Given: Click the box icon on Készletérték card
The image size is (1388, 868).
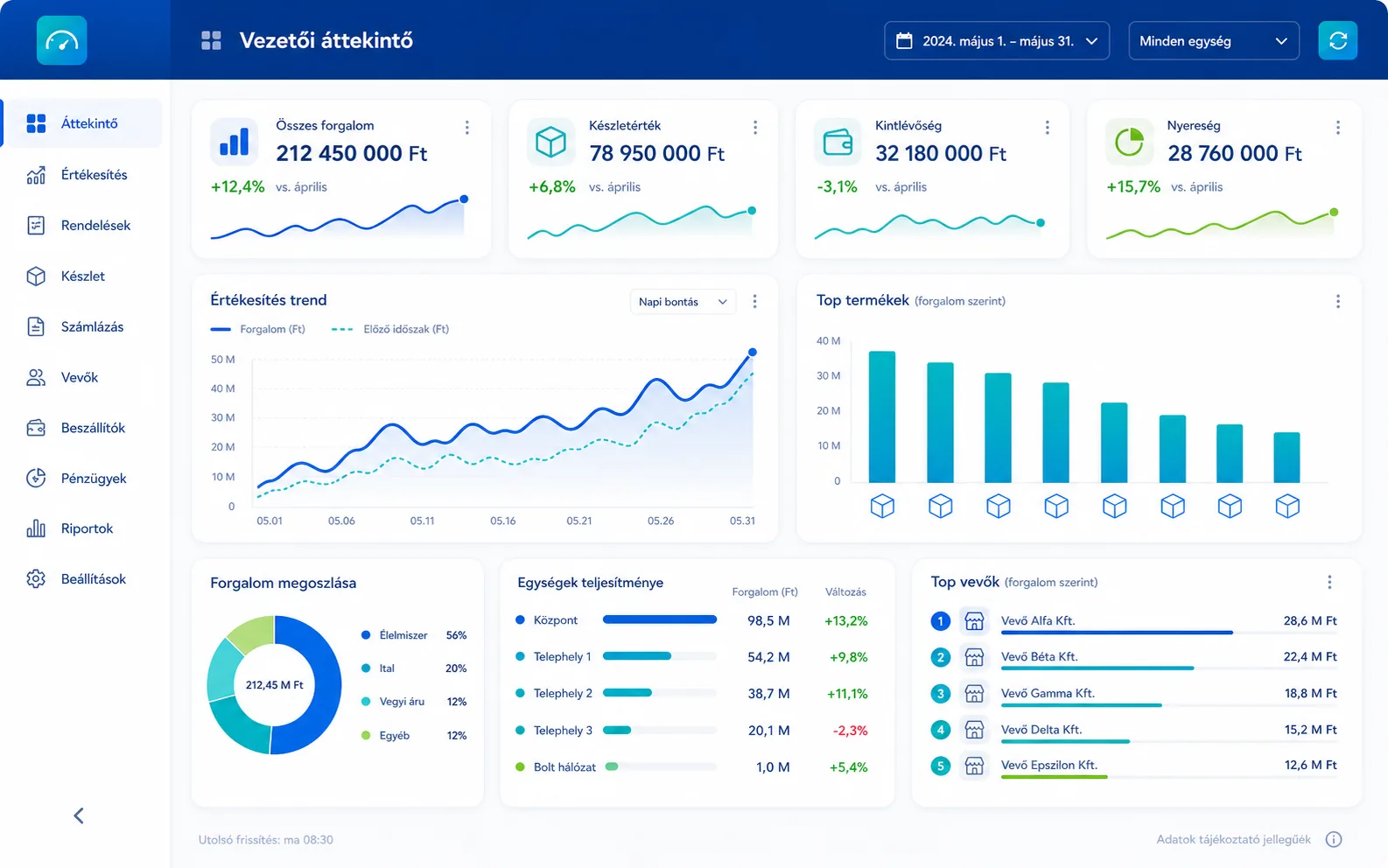Looking at the screenshot, I should pyautogui.click(x=550, y=142).
